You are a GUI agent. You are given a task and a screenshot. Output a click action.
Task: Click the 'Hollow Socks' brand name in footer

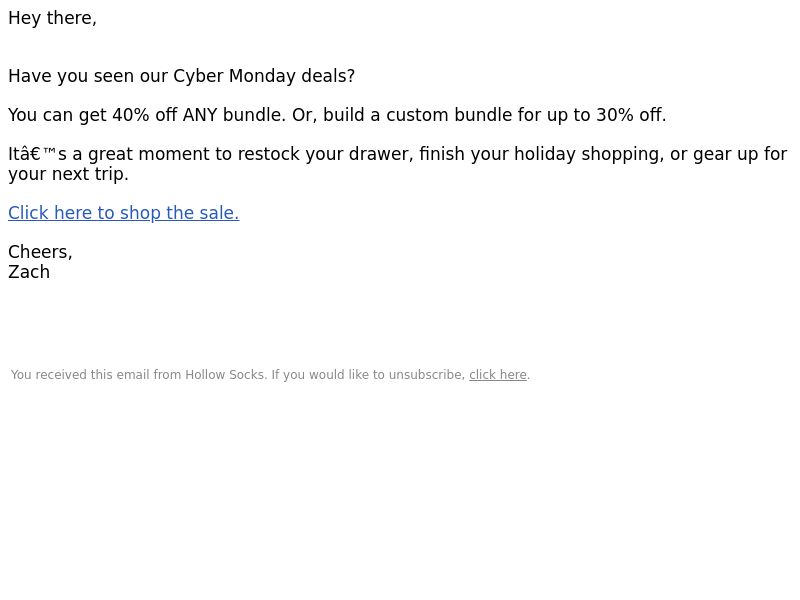click(x=226, y=375)
